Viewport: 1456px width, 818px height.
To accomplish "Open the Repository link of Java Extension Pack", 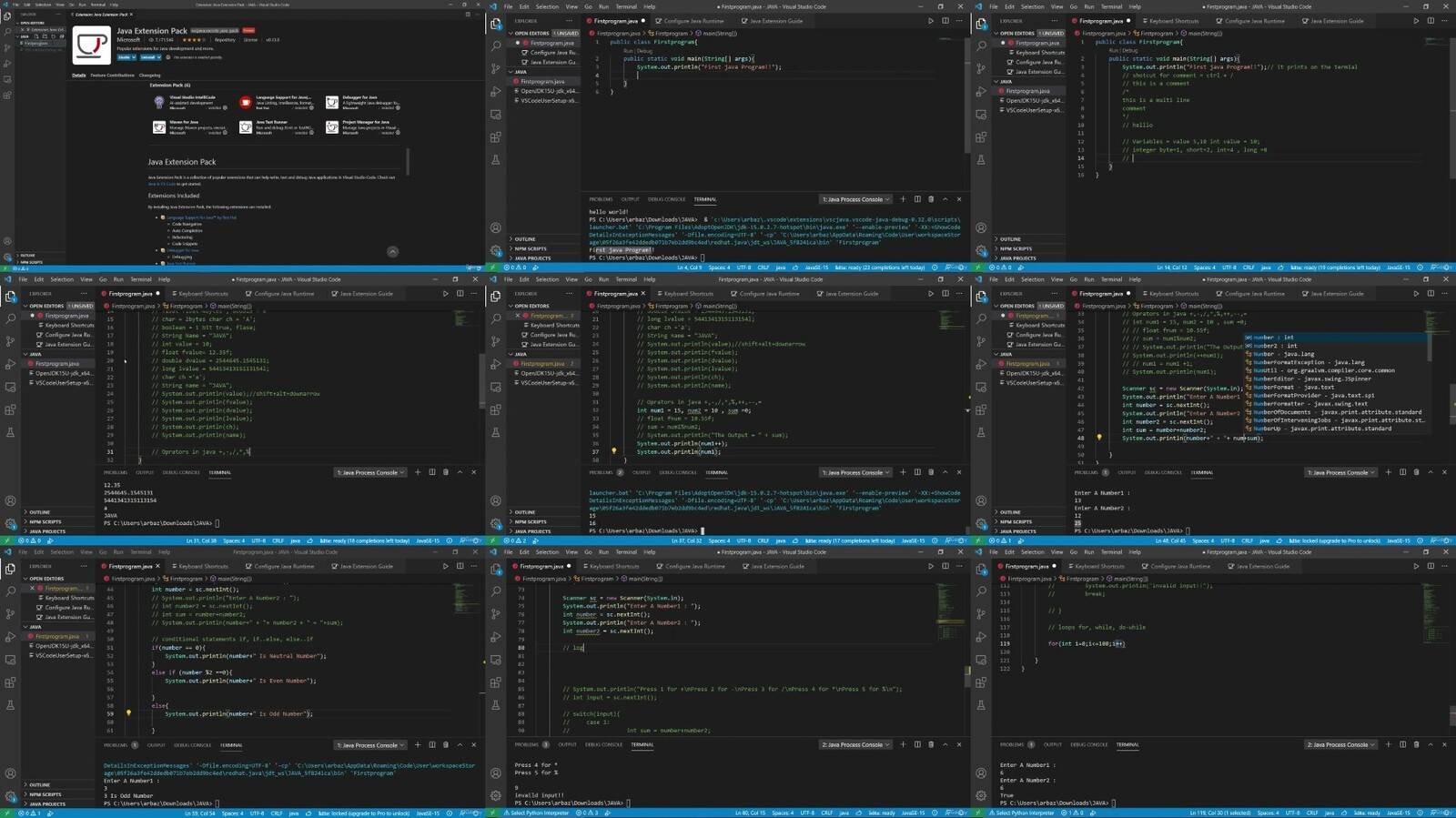I will pyautogui.click(x=225, y=40).
